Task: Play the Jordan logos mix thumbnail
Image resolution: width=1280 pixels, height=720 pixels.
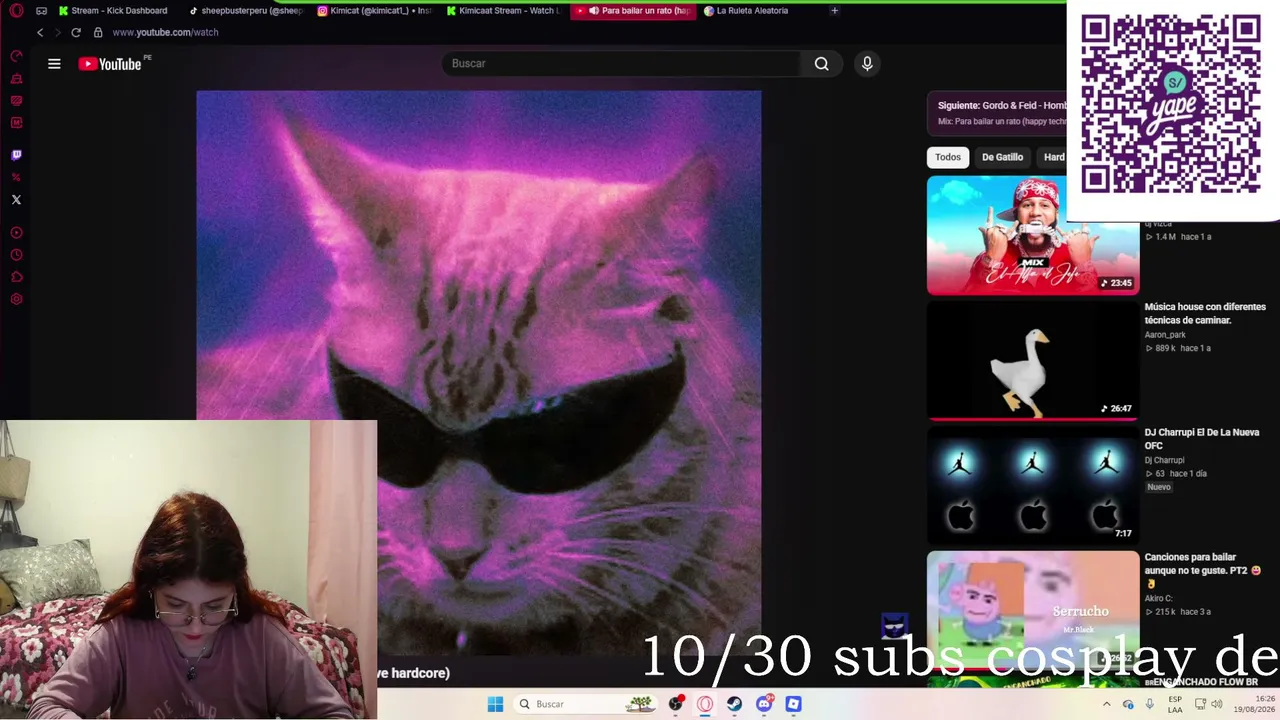Action: pos(1033,486)
